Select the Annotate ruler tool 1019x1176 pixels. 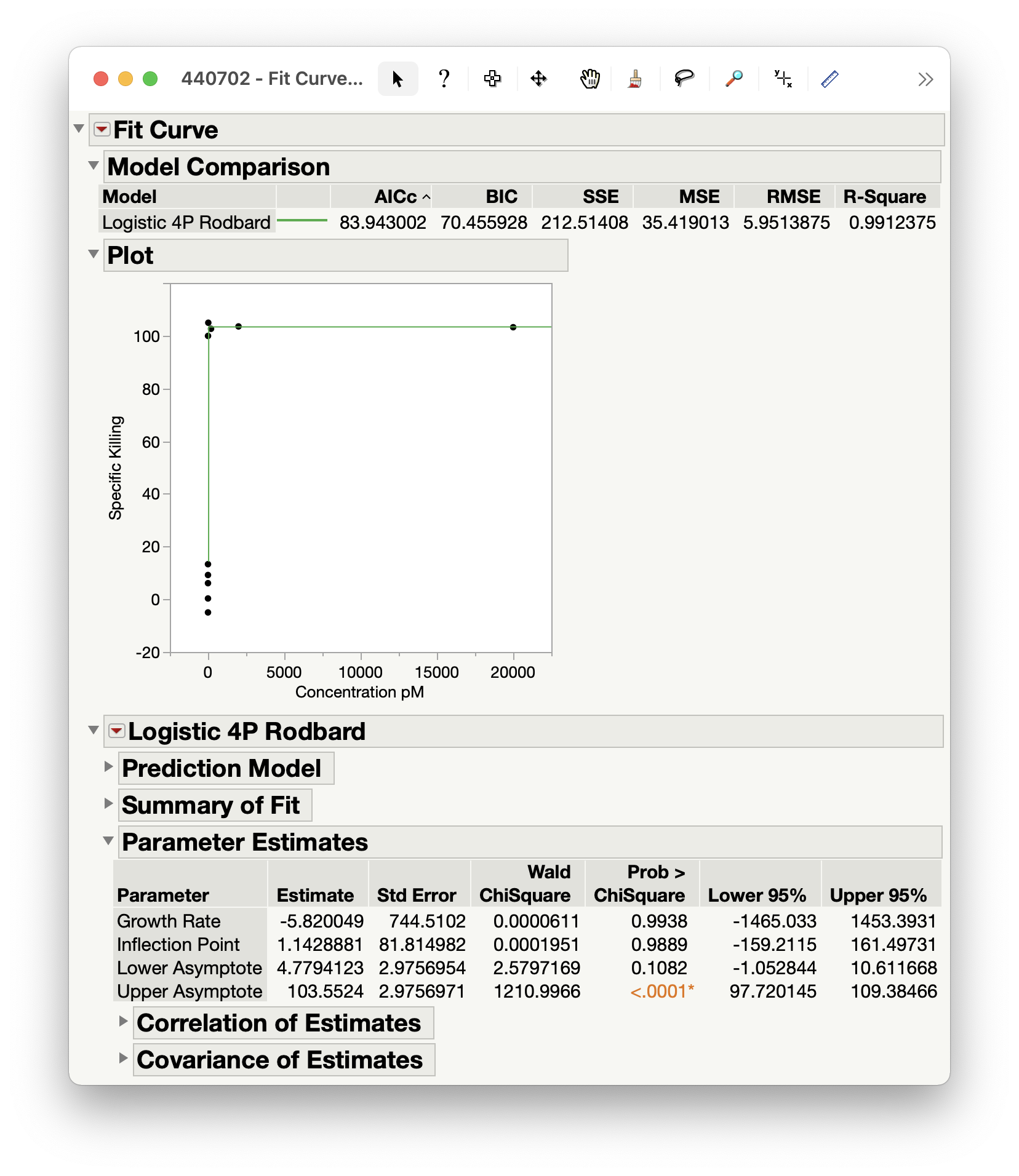[x=829, y=79]
